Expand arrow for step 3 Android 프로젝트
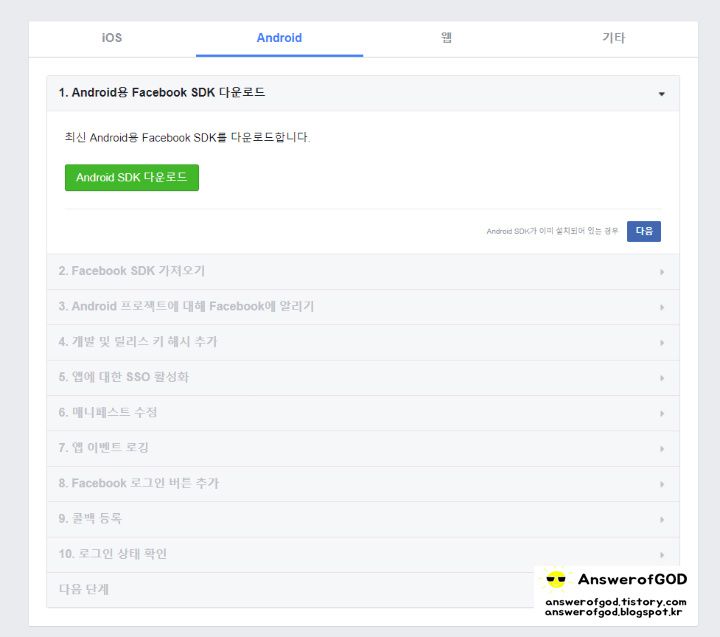The height and width of the screenshot is (637, 720). pos(662,307)
